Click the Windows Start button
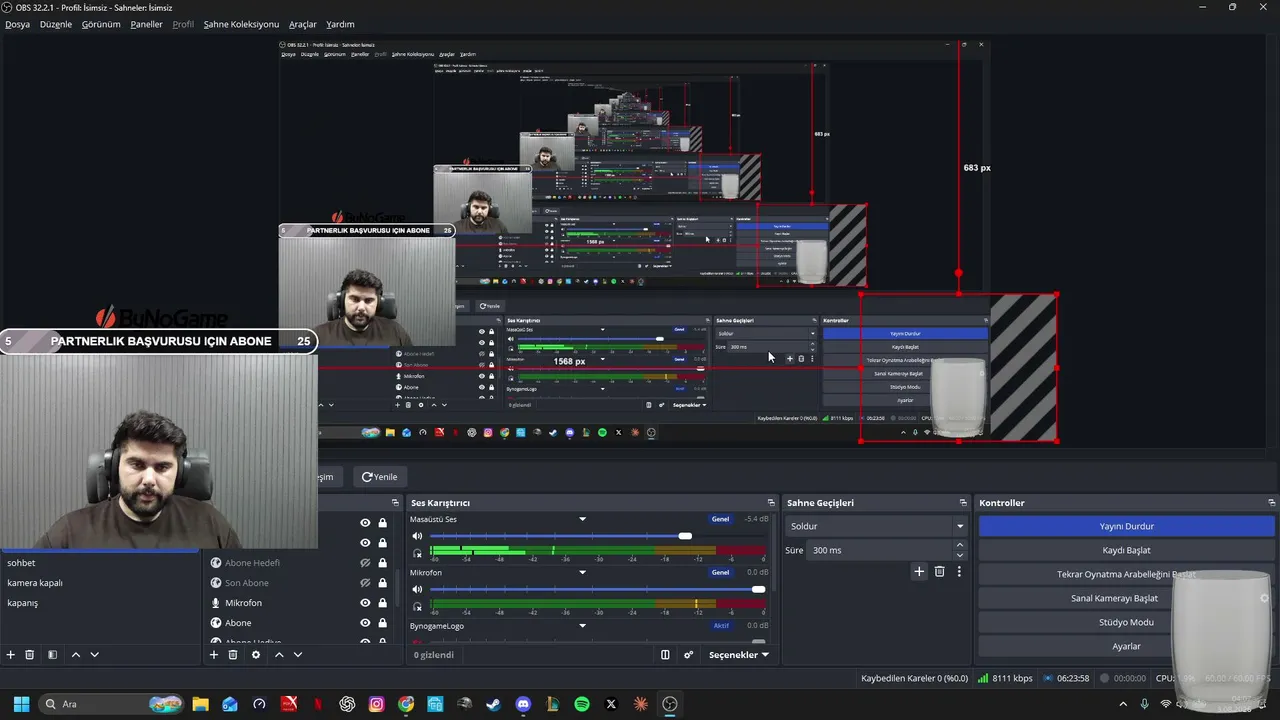The image size is (1280, 720). 21,704
